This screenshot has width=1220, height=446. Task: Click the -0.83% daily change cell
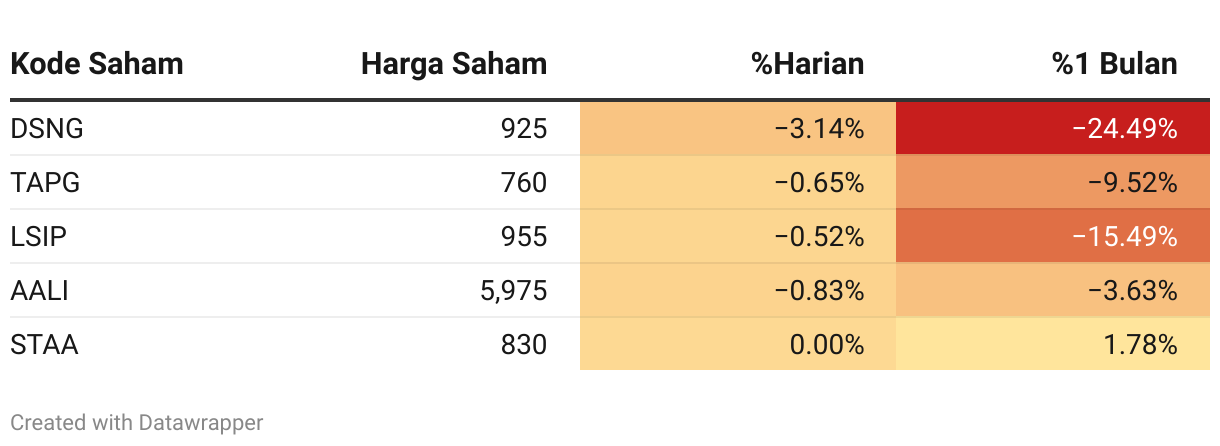pyautogui.click(x=738, y=291)
